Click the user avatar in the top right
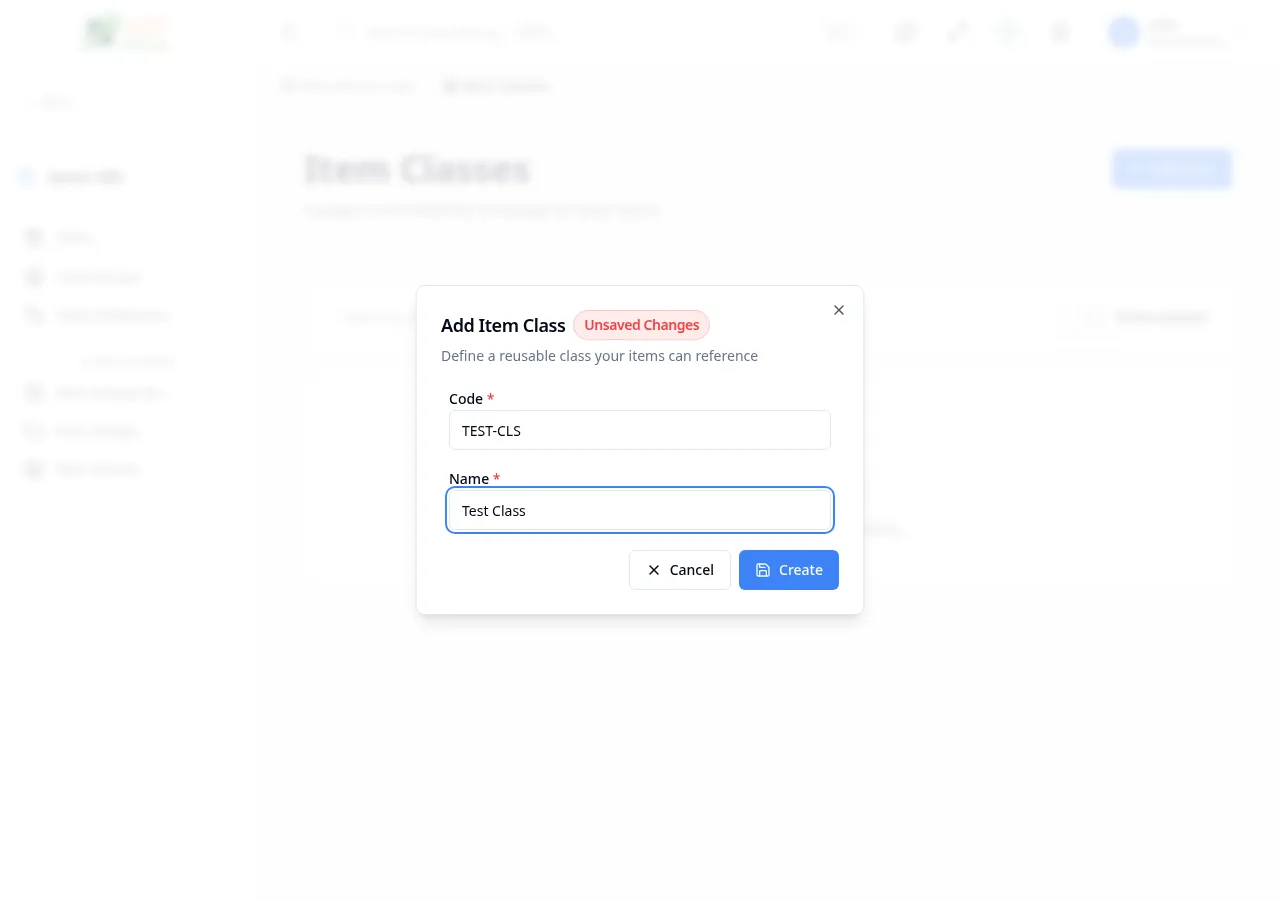 click(1123, 32)
